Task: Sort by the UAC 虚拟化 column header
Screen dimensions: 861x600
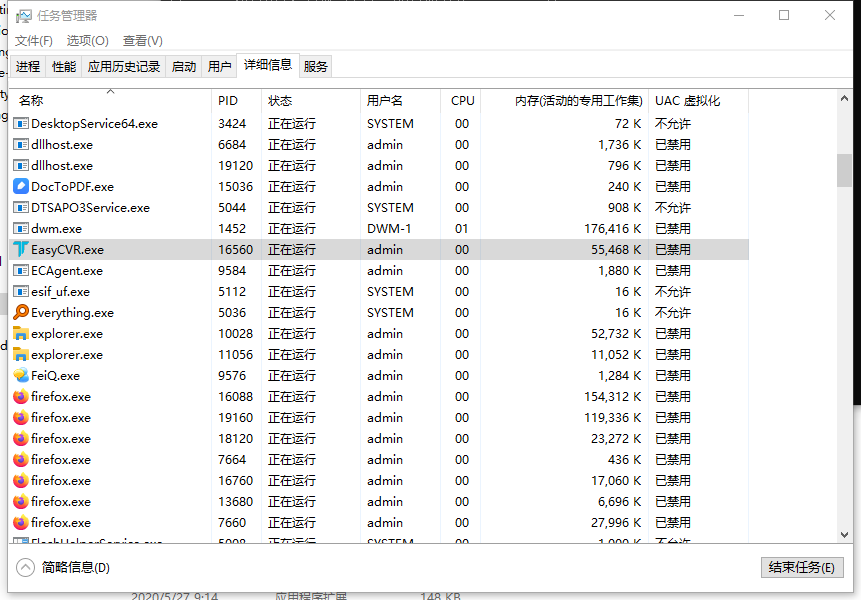Action: click(x=698, y=100)
